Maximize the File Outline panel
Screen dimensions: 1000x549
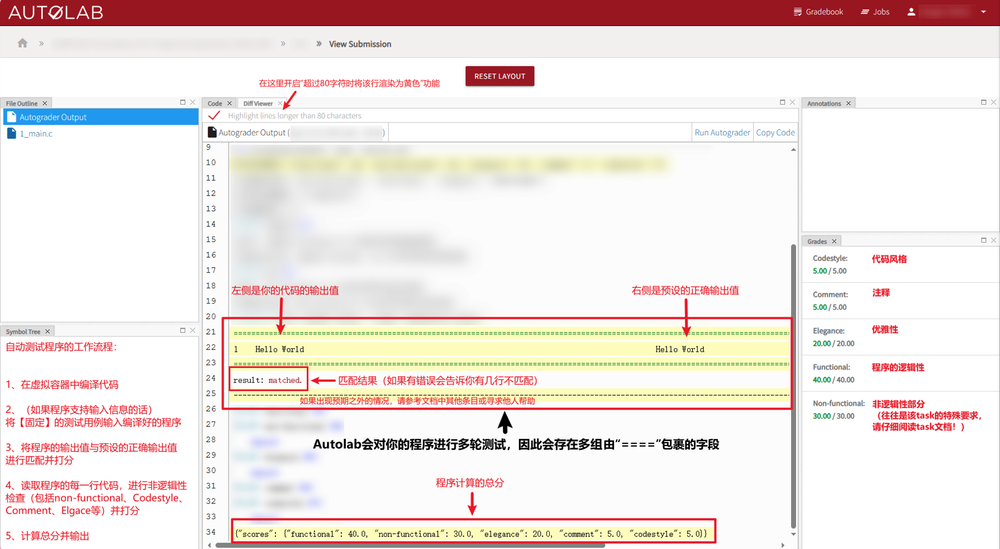tap(182, 102)
